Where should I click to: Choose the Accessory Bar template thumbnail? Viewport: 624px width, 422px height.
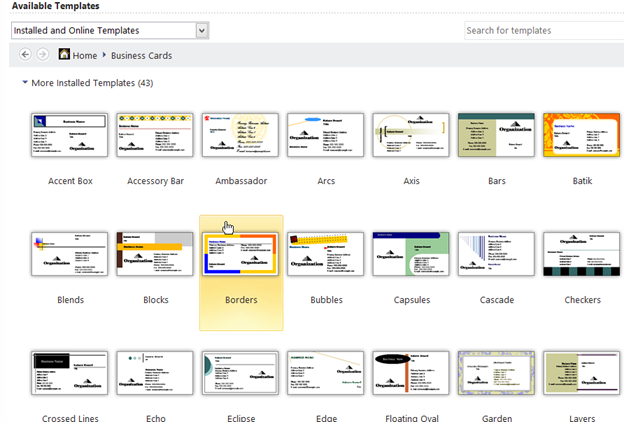pyautogui.click(x=155, y=135)
